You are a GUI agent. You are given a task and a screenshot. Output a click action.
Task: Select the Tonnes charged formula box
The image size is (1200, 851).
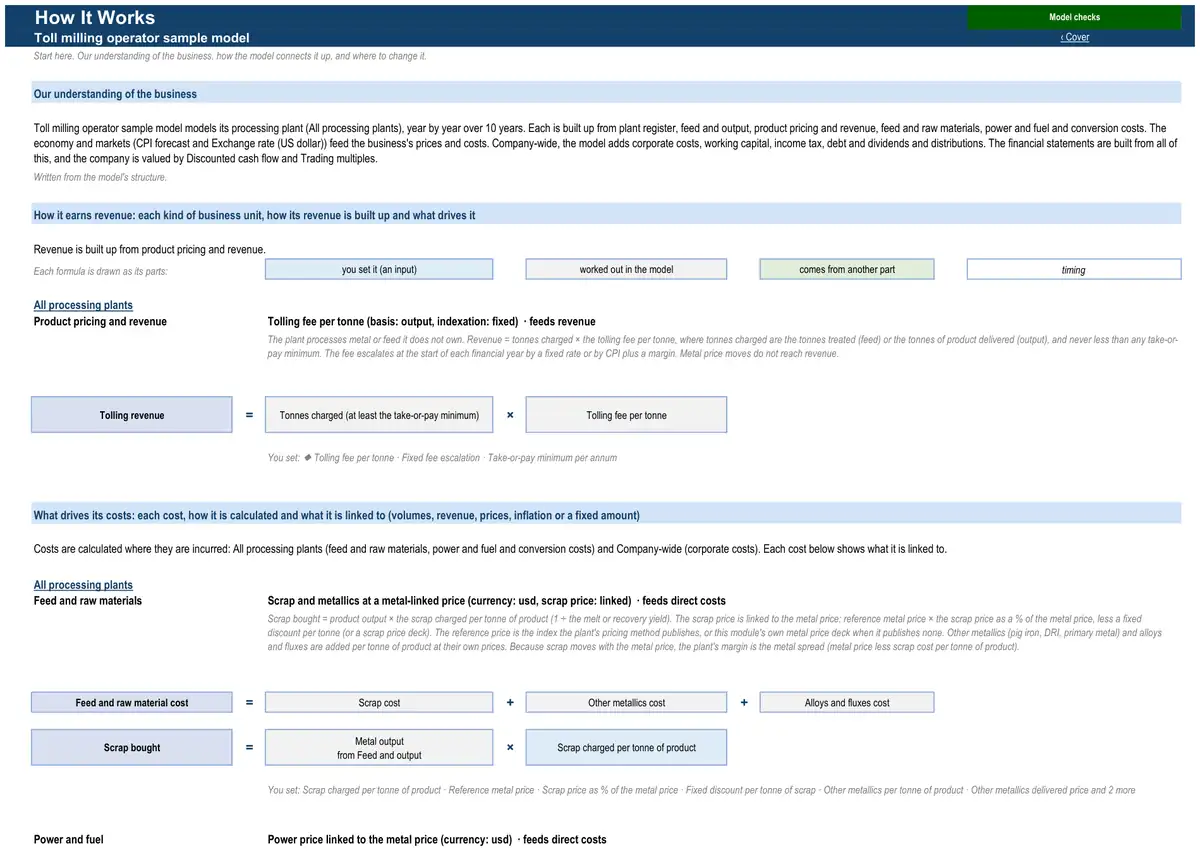379,415
